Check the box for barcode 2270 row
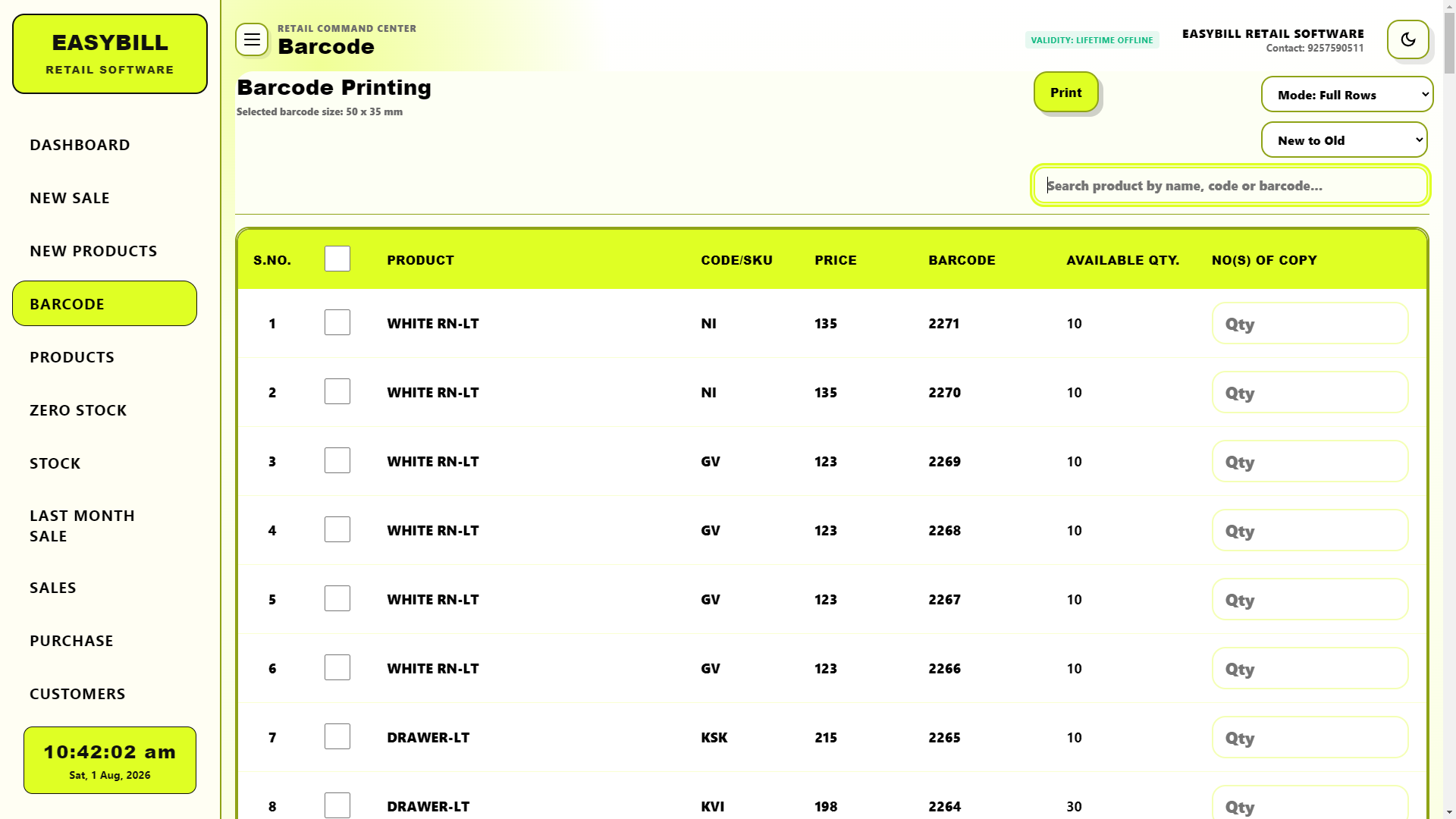This screenshot has width=1456, height=819. click(337, 391)
